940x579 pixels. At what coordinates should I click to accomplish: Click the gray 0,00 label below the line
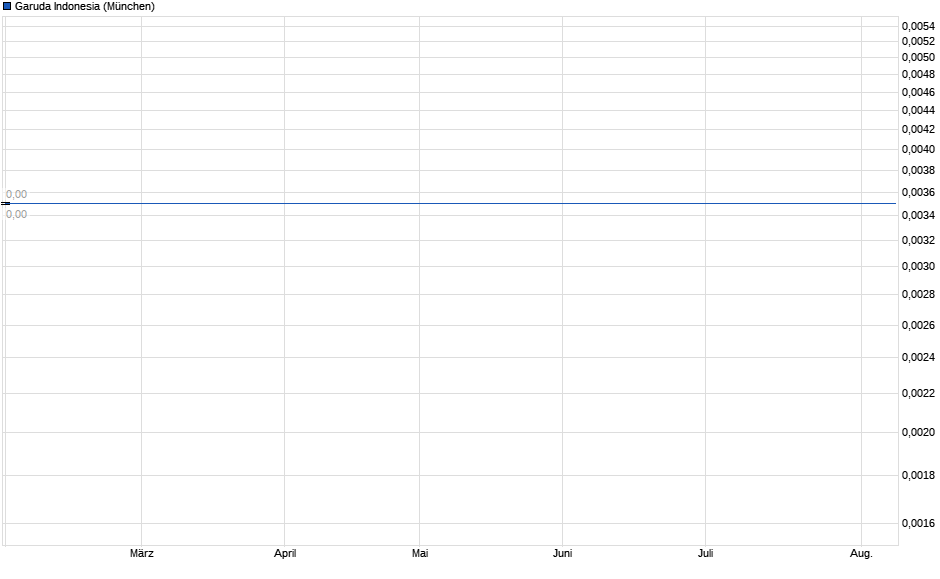[x=16, y=215]
